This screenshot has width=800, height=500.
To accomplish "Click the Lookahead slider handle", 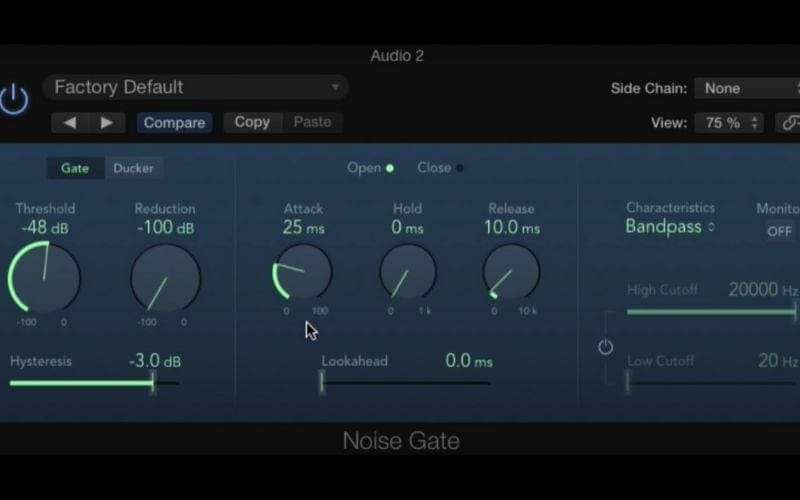I will [x=322, y=382].
